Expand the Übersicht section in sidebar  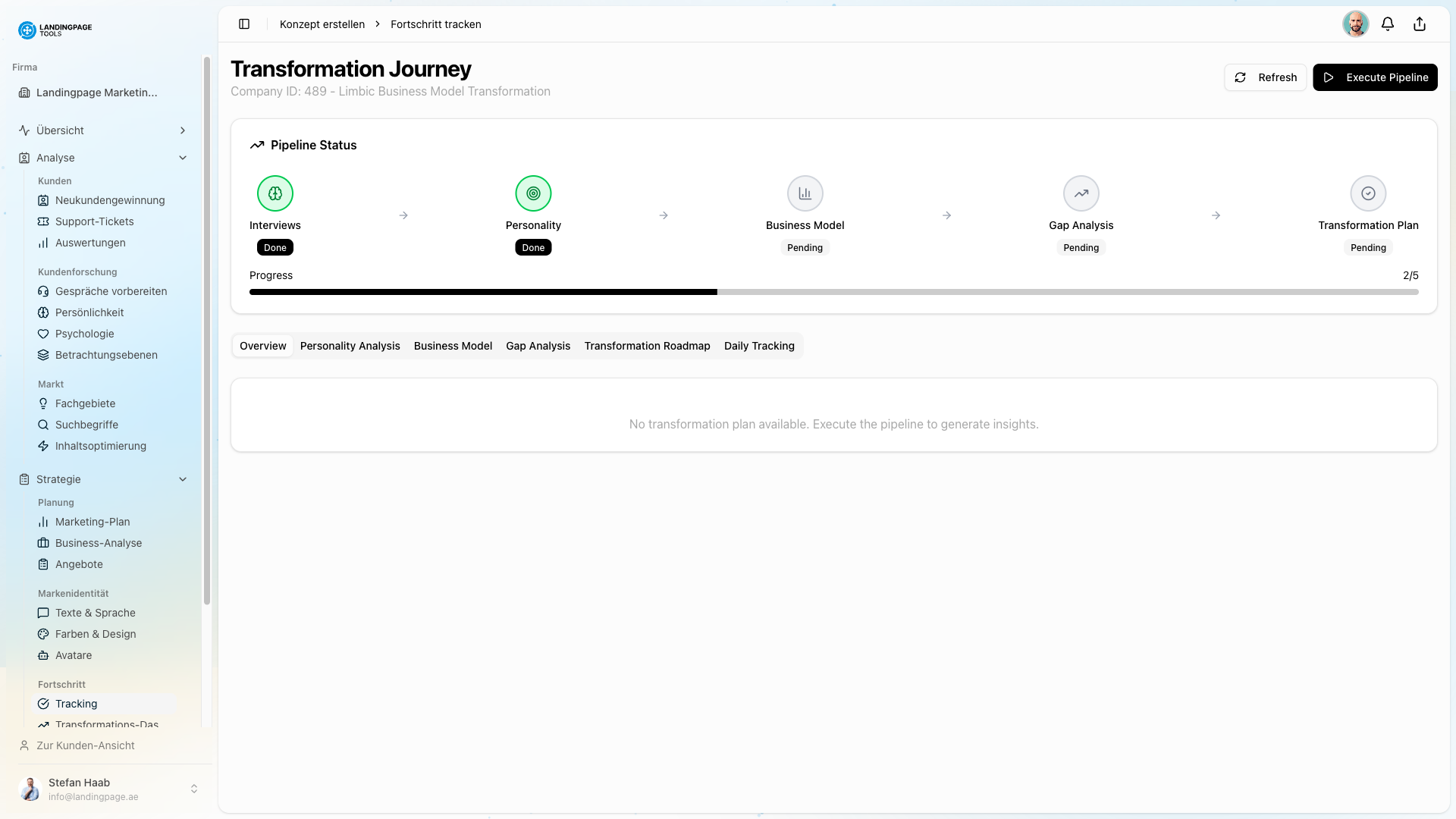(182, 130)
